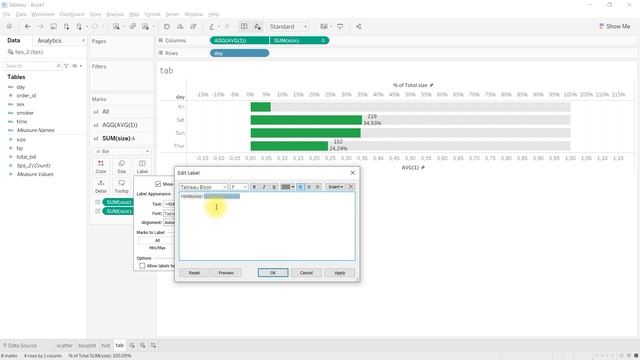
Task: Click Cancel in Edit Label dialog
Action: (306, 273)
